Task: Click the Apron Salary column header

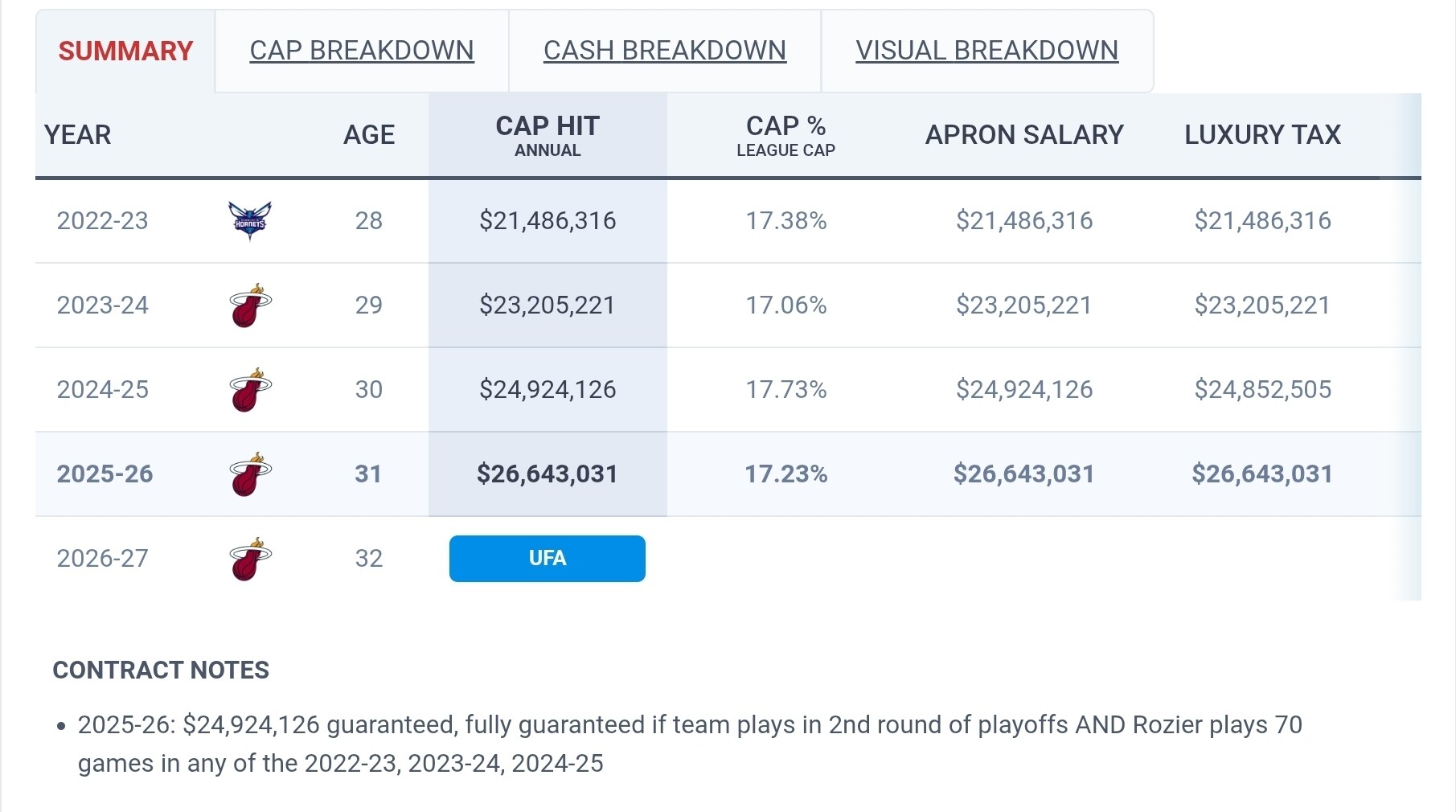Action: [1024, 135]
